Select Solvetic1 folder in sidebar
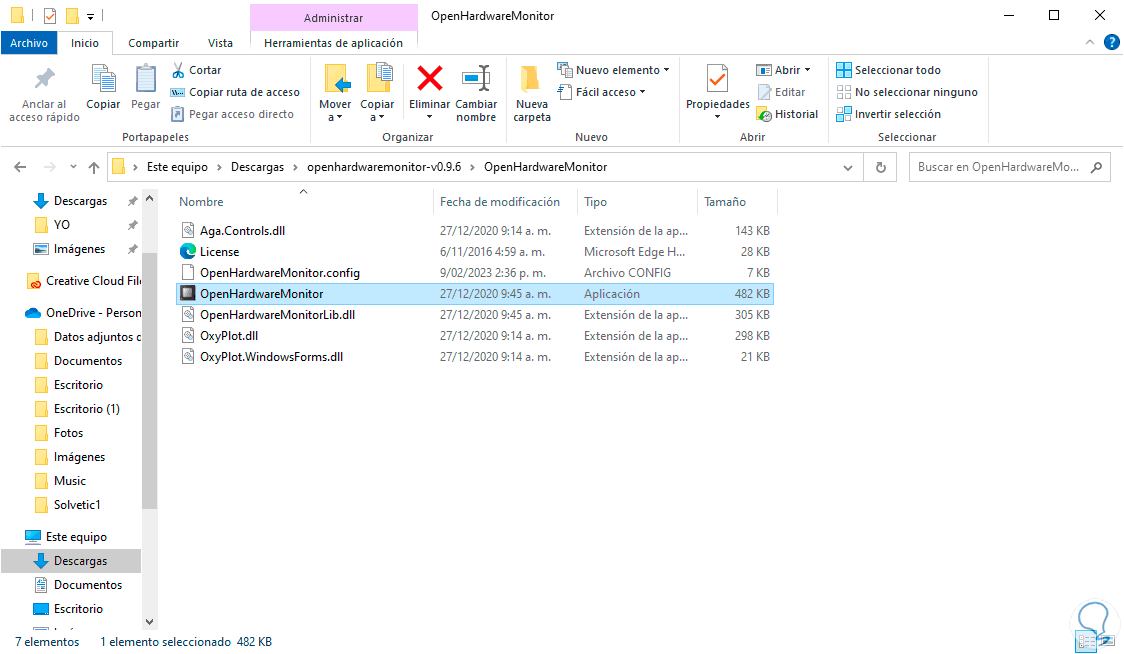Screen dimensions: 1124x654 (77, 505)
